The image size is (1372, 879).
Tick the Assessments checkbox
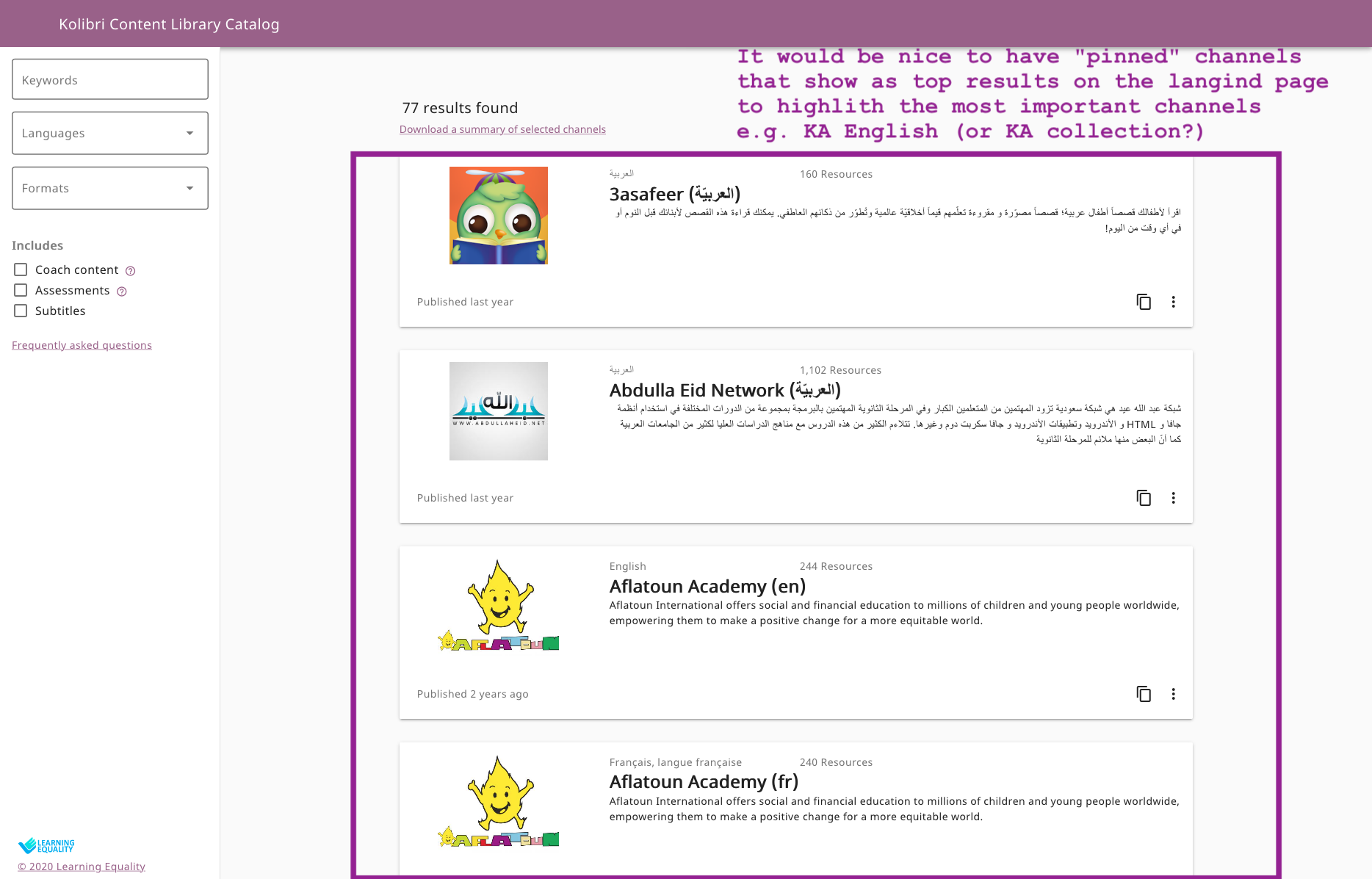(x=21, y=290)
